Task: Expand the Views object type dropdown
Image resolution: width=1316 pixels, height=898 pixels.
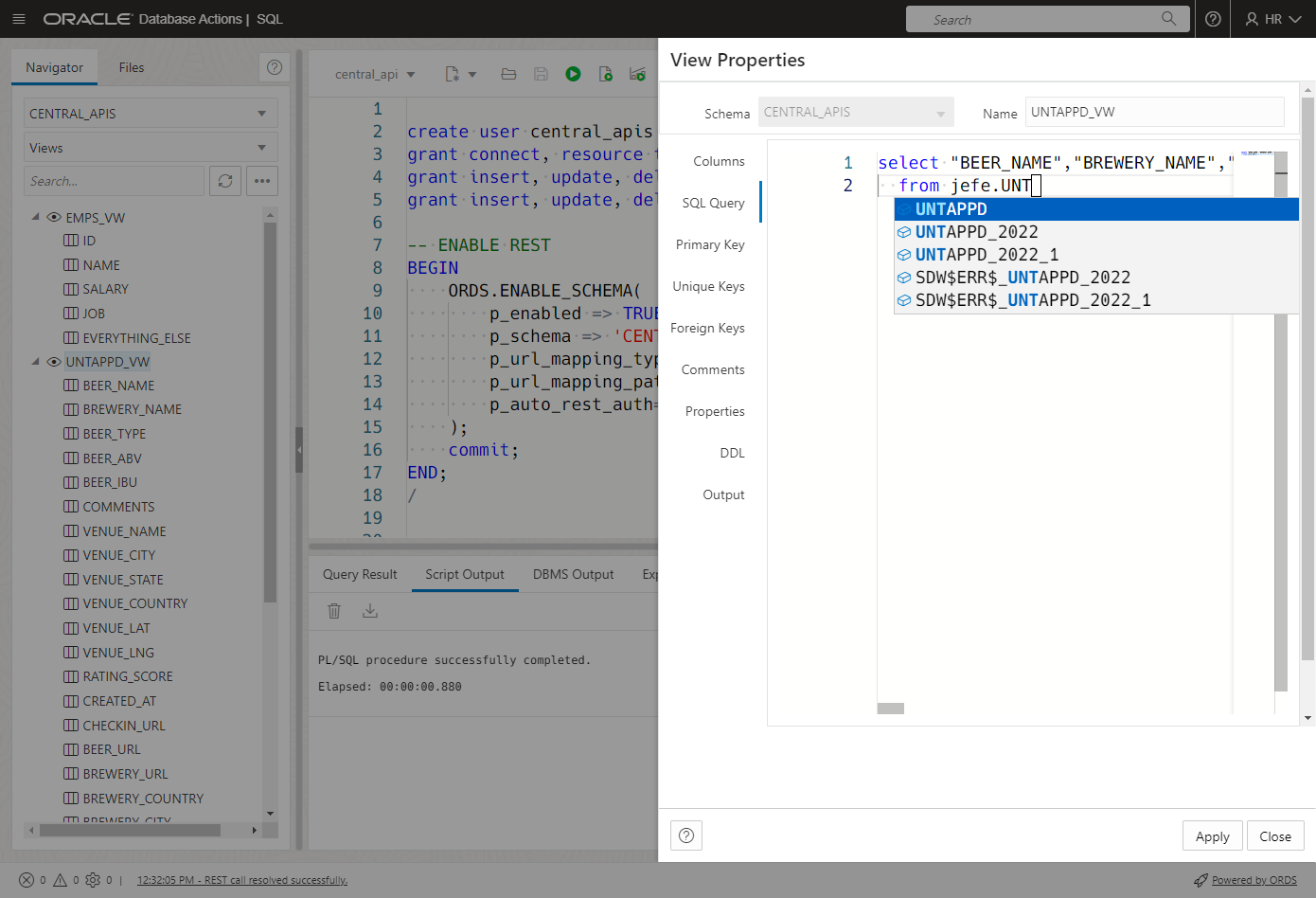Action: tap(150, 148)
